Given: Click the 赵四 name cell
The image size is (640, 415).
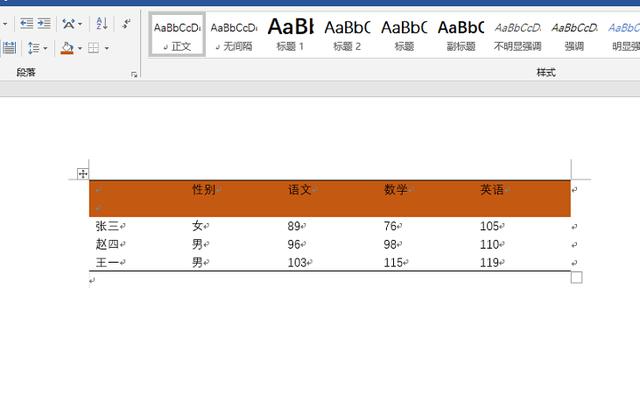Looking at the screenshot, I should [107, 244].
